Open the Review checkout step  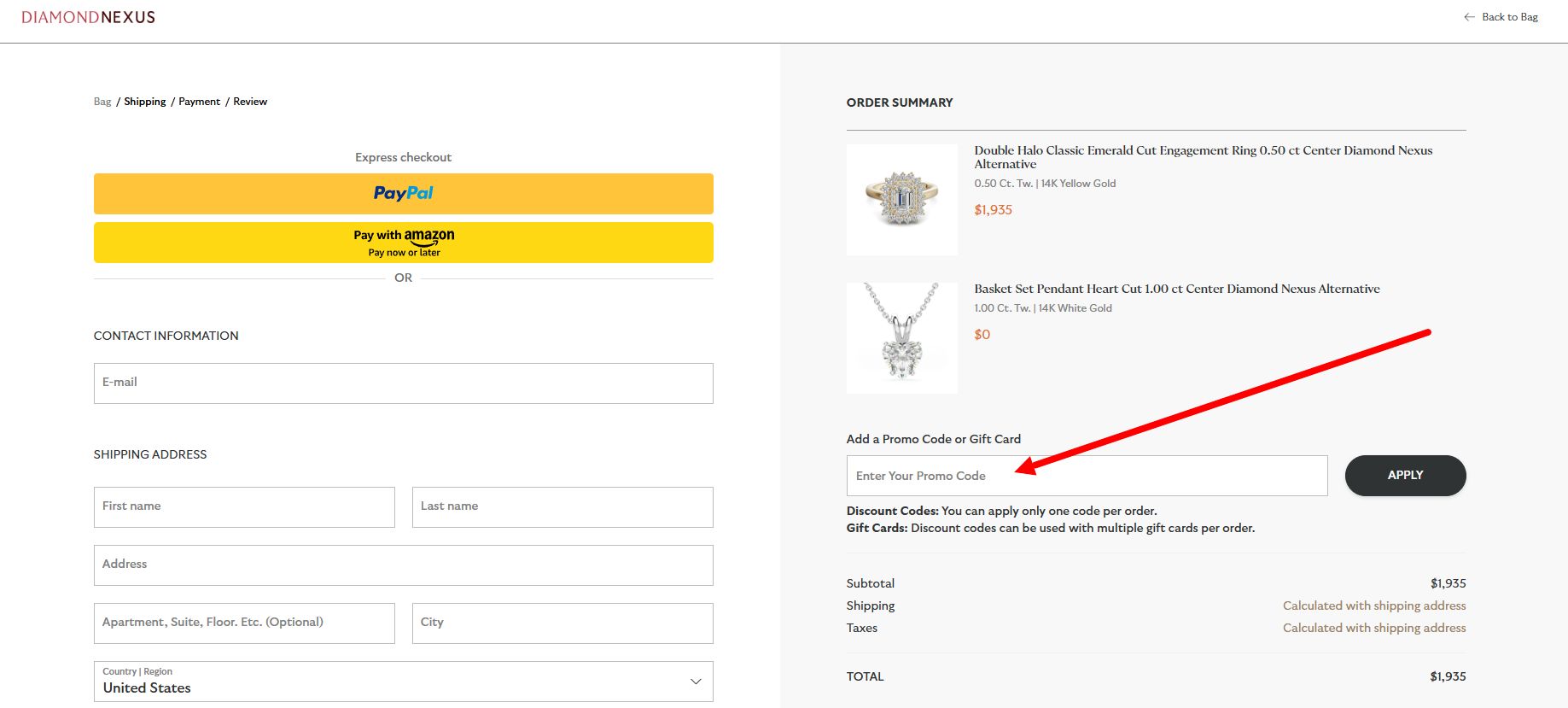[250, 101]
